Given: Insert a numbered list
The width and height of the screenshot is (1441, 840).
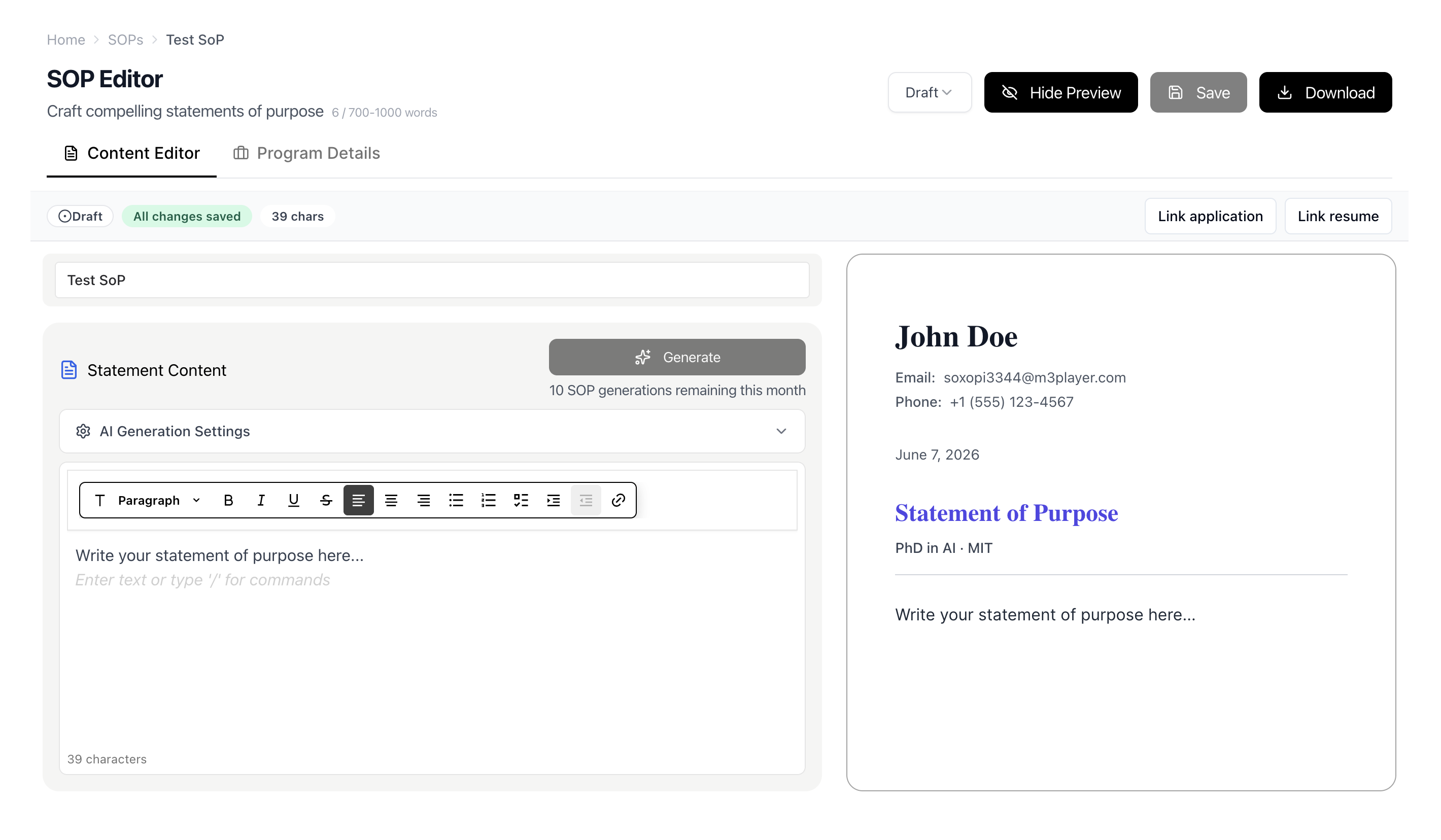Looking at the screenshot, I should (x=489, y=500).
